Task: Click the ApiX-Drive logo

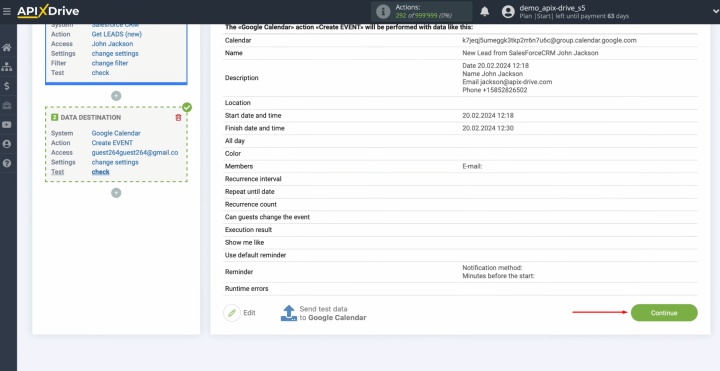Action: [48, 11]
